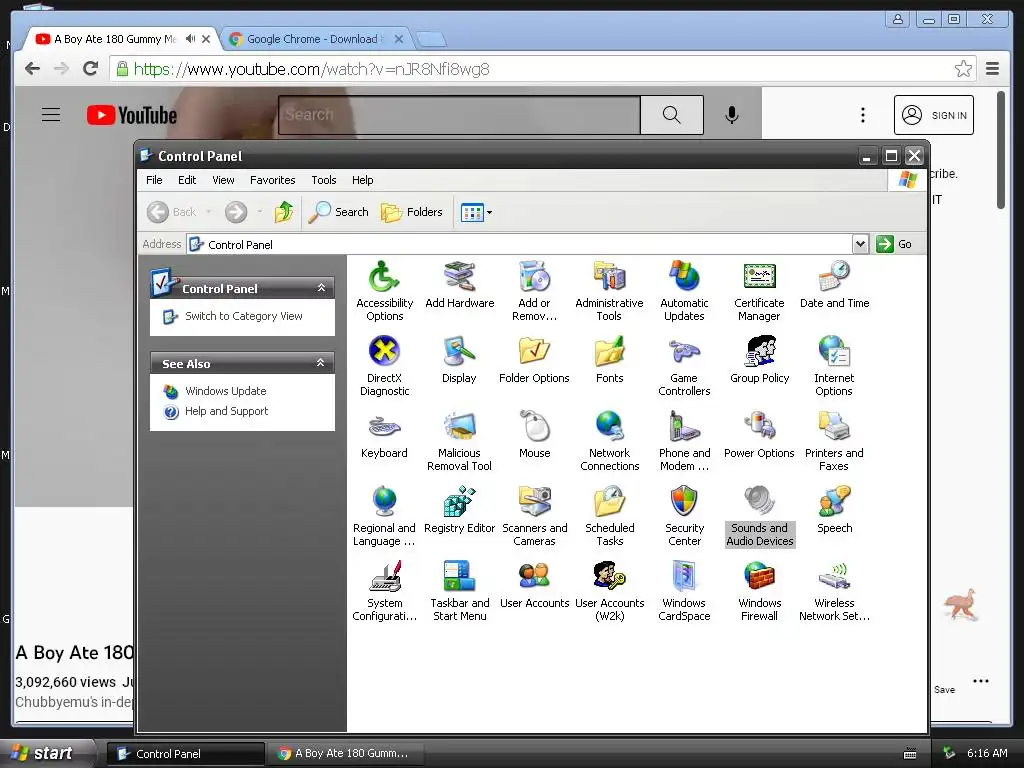1024x768 pixels.
Task: Click the YouTube search field
Action: (x=459, y=115)
